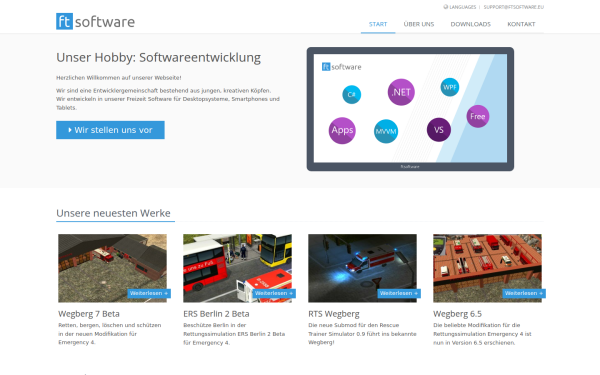
Task: Click the Wegberg 7 Beta title
Action: click(x=89, y=314)
